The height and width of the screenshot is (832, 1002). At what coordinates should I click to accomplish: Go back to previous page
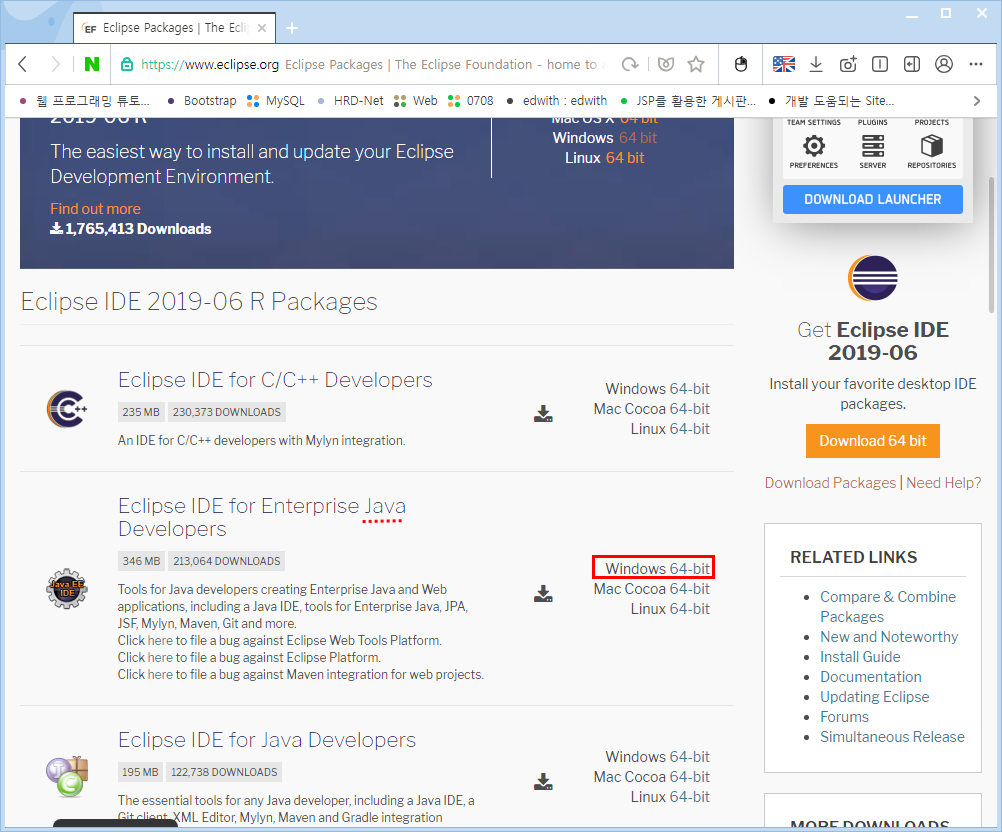23,64
